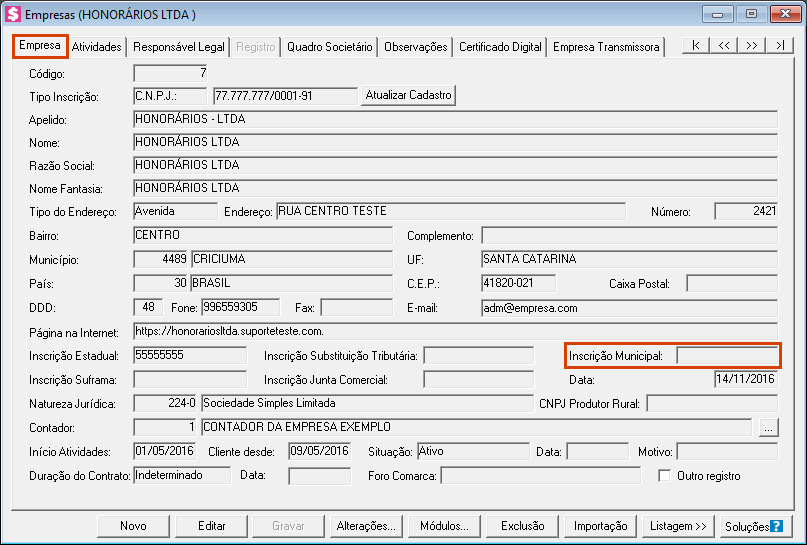Click the Inscrição Municipal input field

tap(727, 355)
